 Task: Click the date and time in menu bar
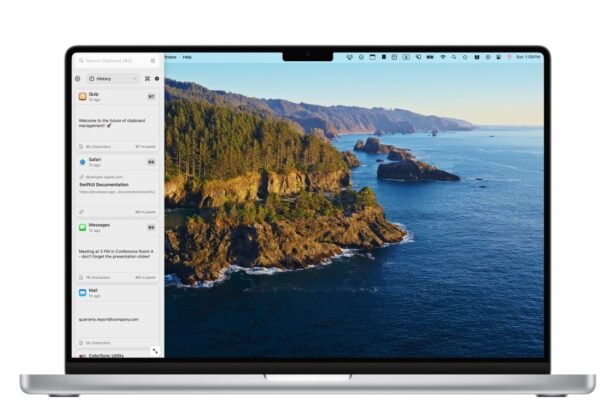(x=528, y=57)
